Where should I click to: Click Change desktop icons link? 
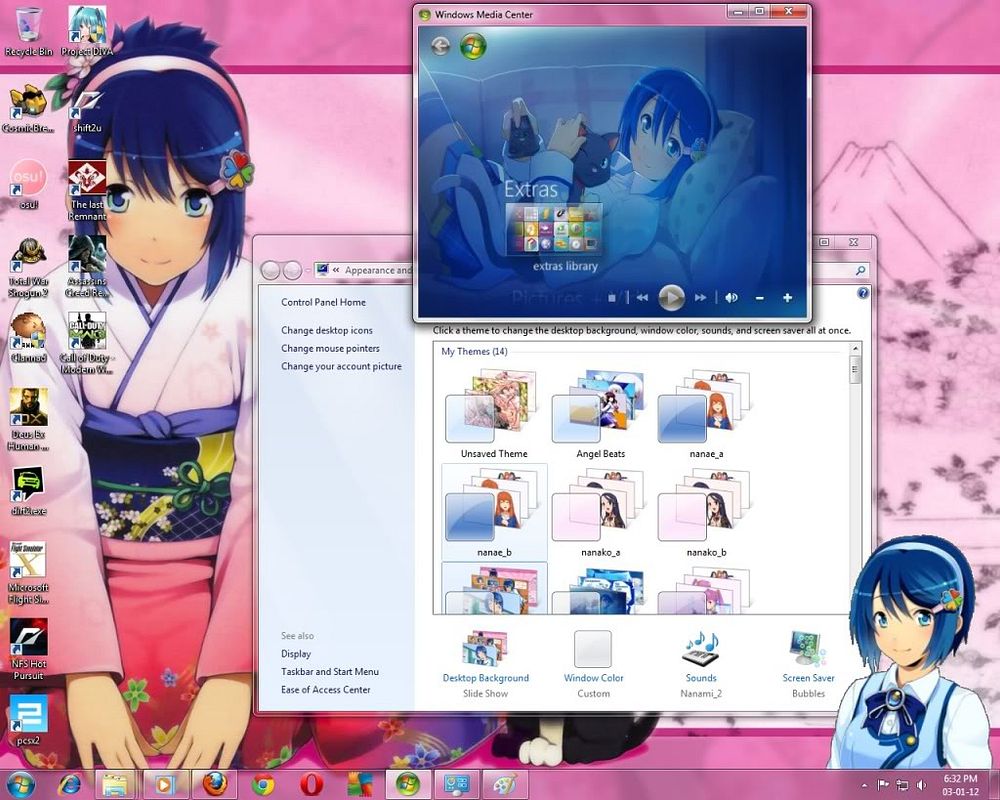[x=327, y=330]
